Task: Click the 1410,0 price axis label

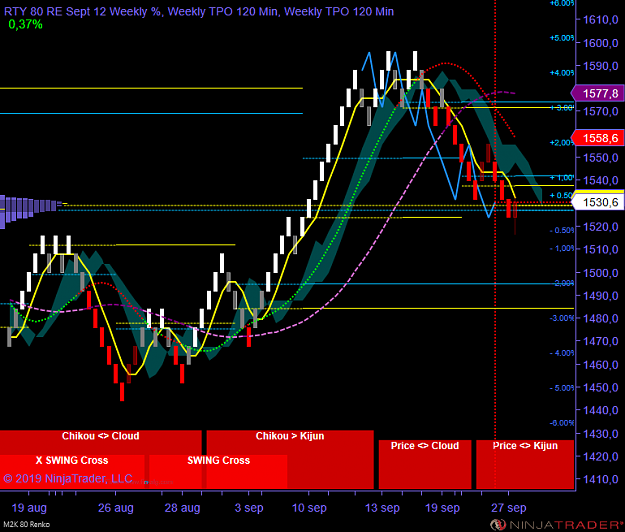Action: (x=600, y=479)
